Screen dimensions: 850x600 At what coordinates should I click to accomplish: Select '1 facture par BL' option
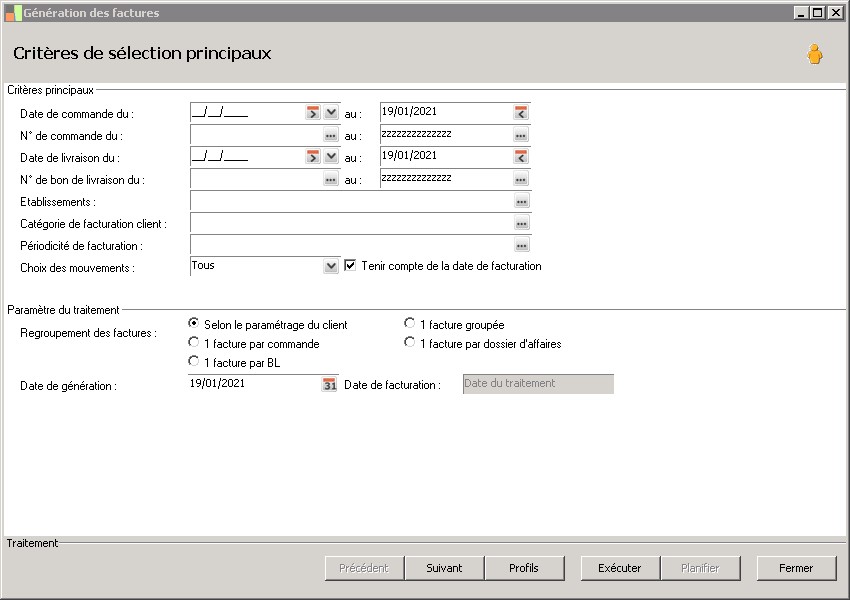pos(194,361)
